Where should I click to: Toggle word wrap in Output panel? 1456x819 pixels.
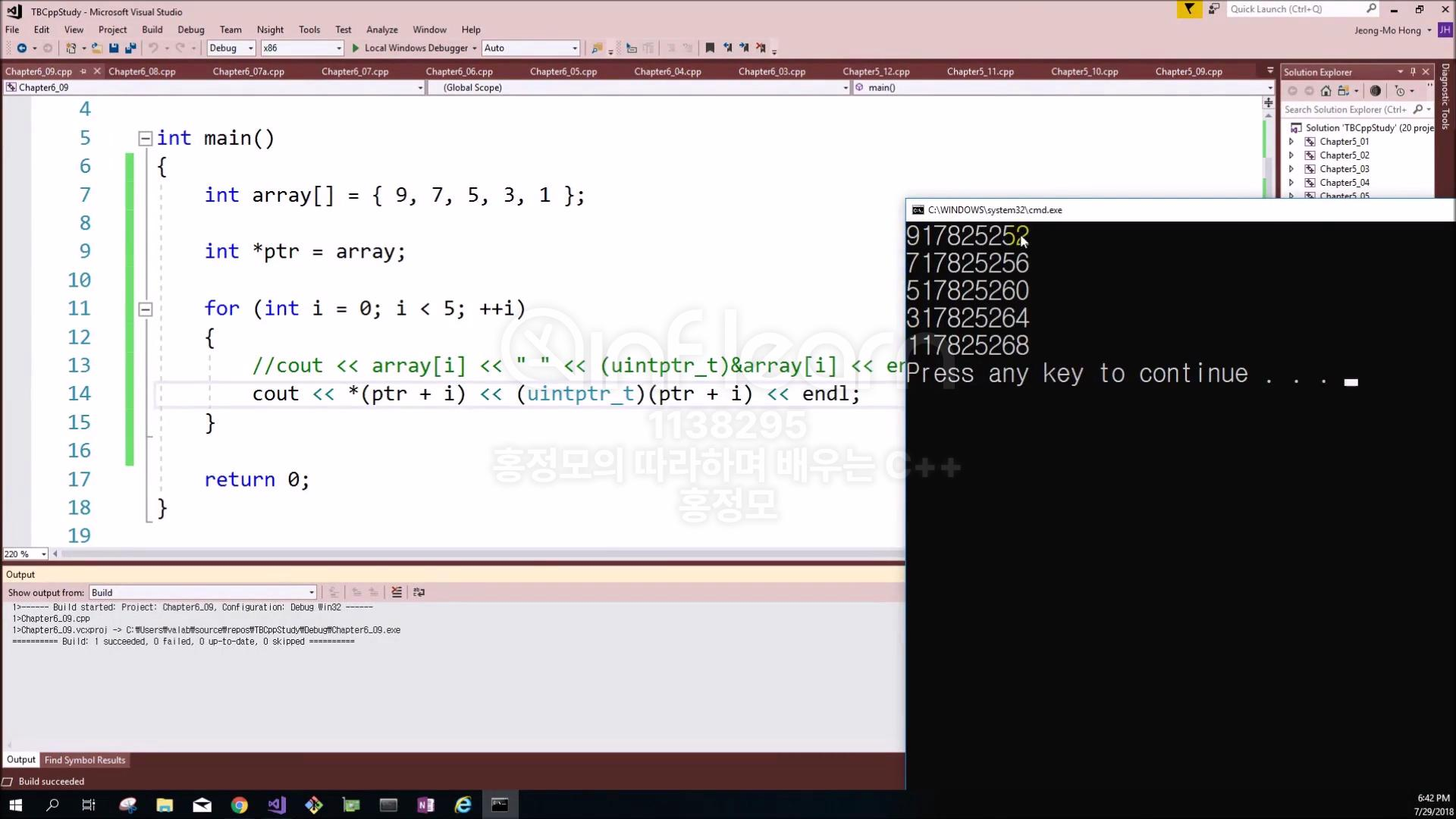(x=419, y=592)
